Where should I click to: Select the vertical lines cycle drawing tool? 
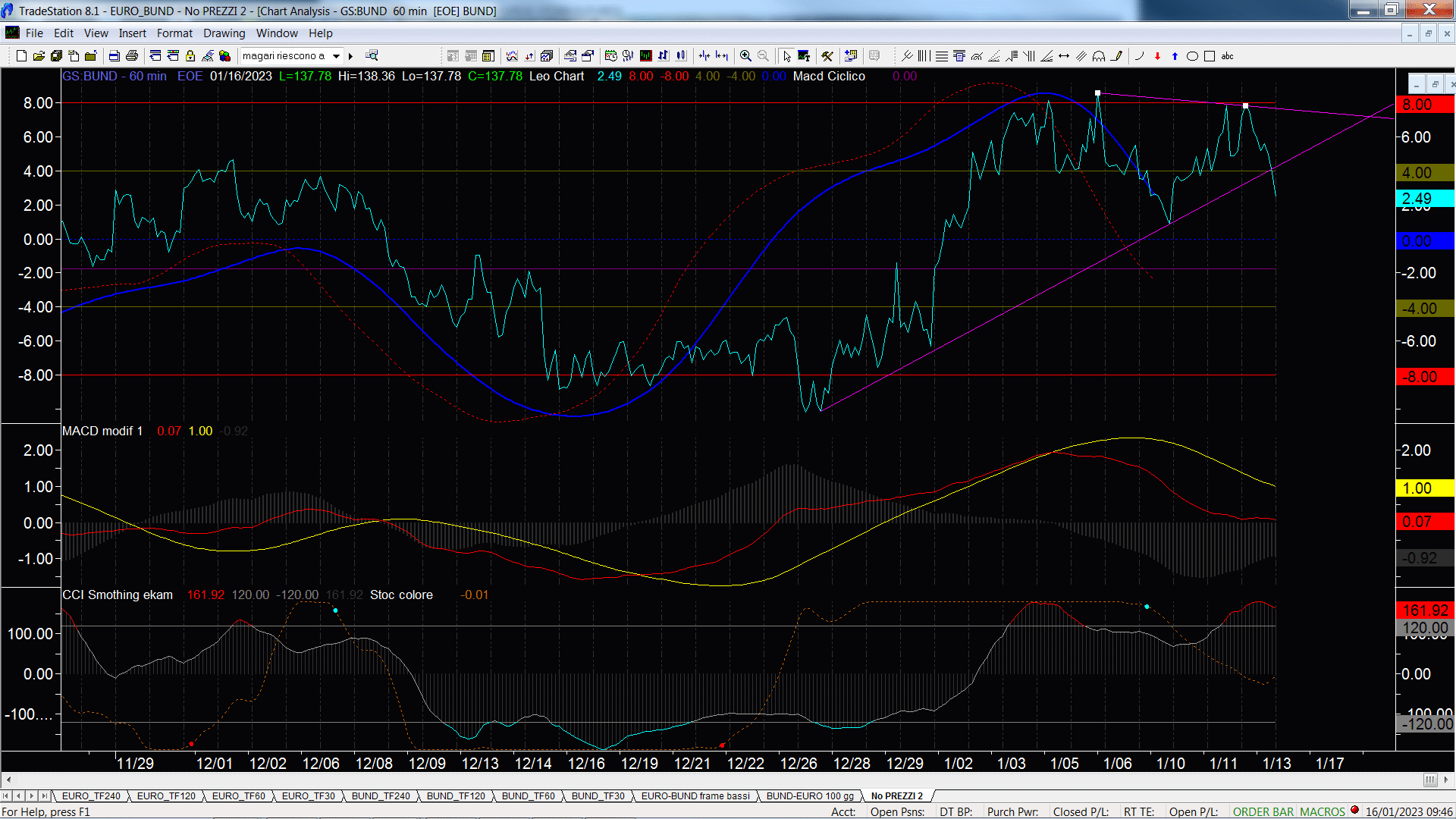[924, 56]
